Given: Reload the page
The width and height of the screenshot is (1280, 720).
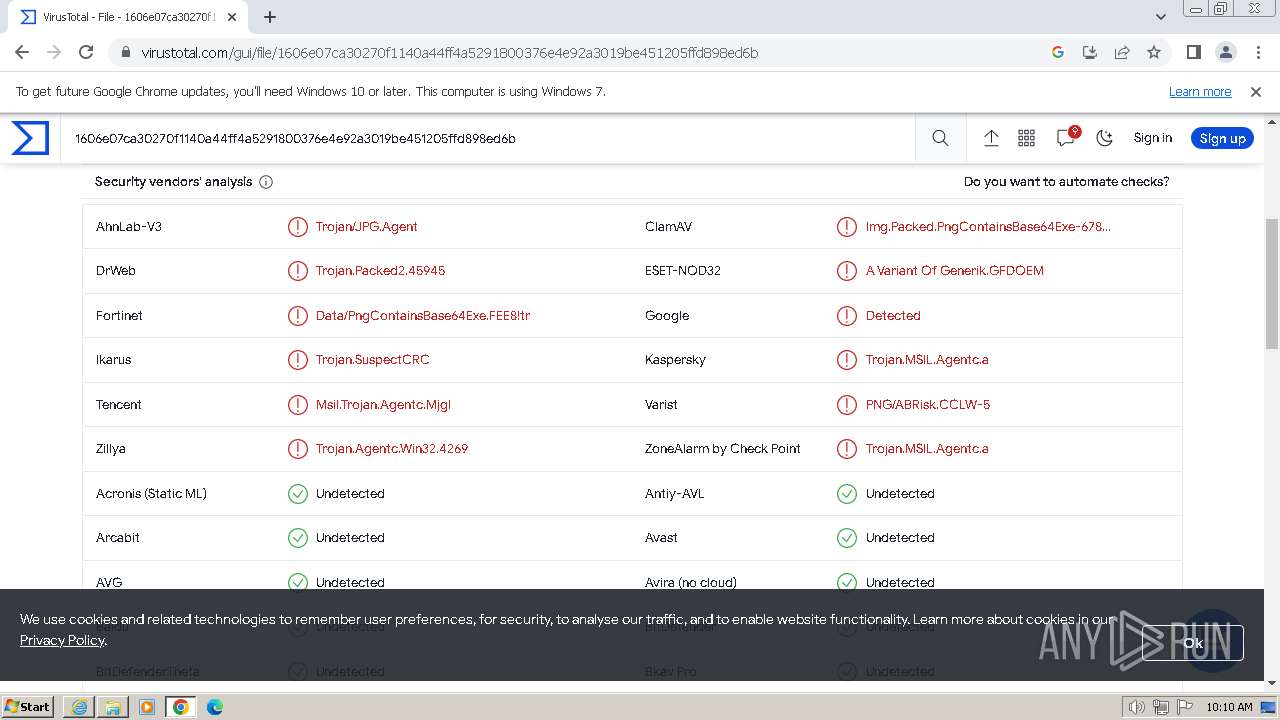Looking at the screenshot, I should [86, 52].
